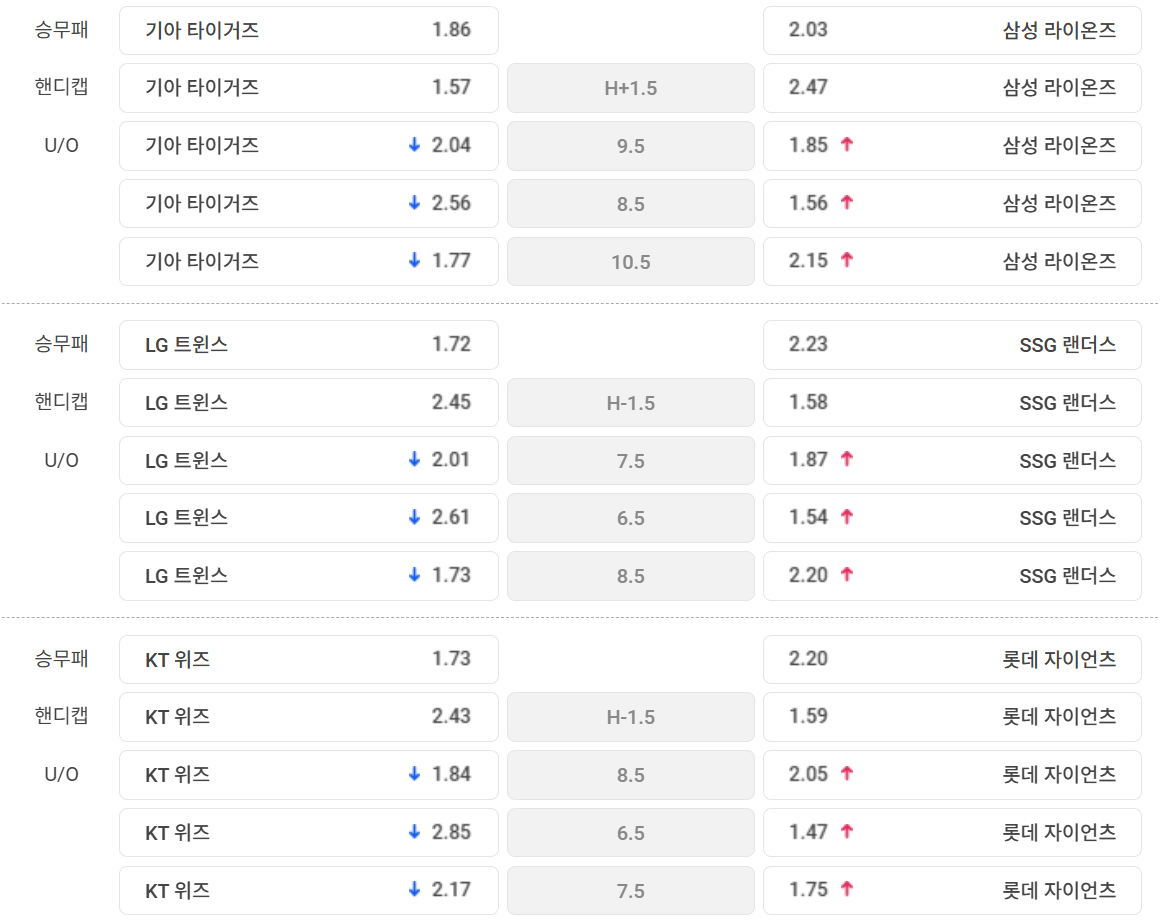This screenshot has width=1161, height=923.
Task: Choose SSG 랜더스 odds 1.87
Action: pos(952,460)
